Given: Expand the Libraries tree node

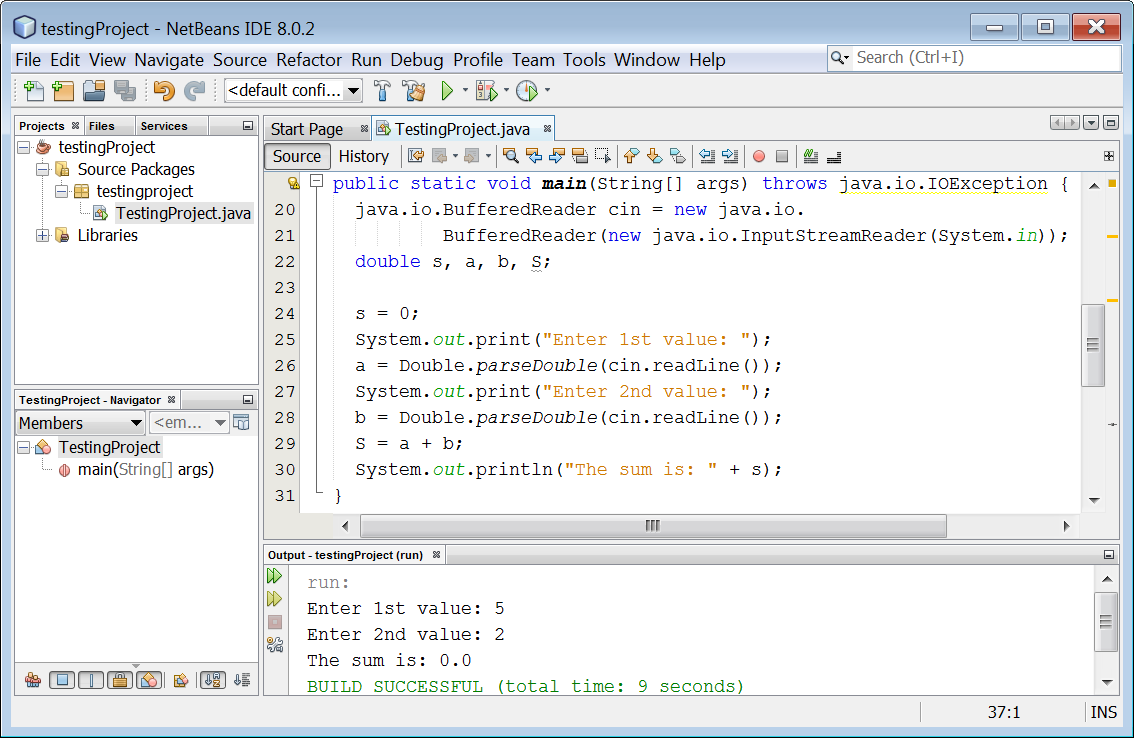Looking at the screenshot, I should pyautogui.click(x=43, y=235).
